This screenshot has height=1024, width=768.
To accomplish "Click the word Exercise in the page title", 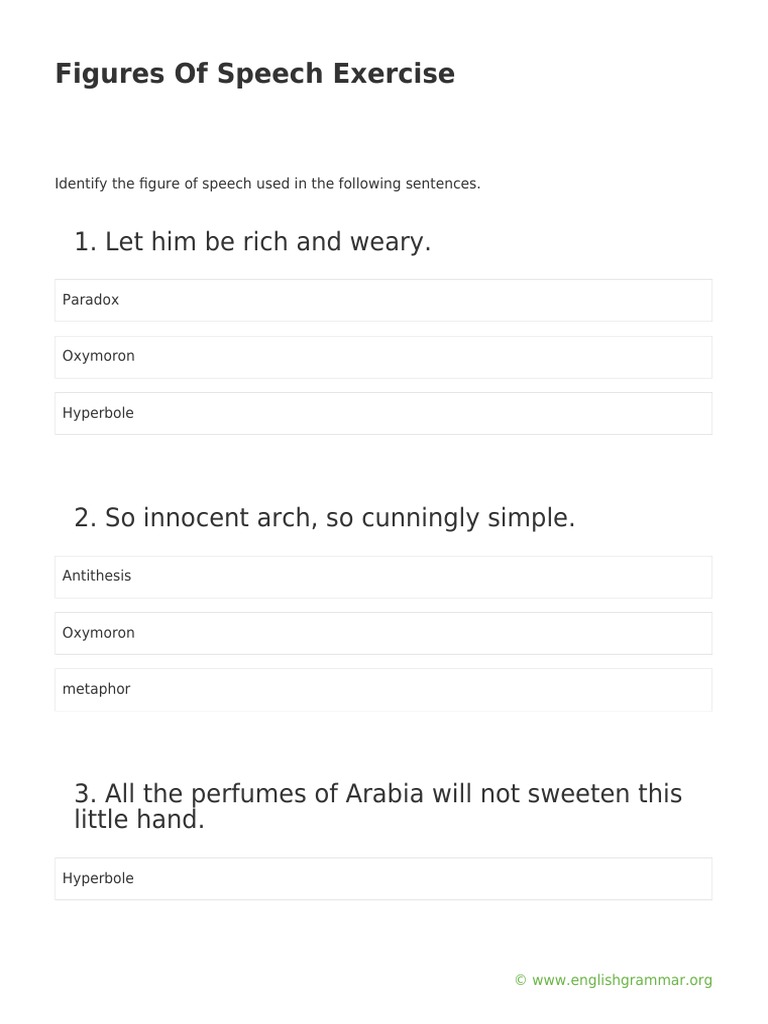I will coord(394,73).
